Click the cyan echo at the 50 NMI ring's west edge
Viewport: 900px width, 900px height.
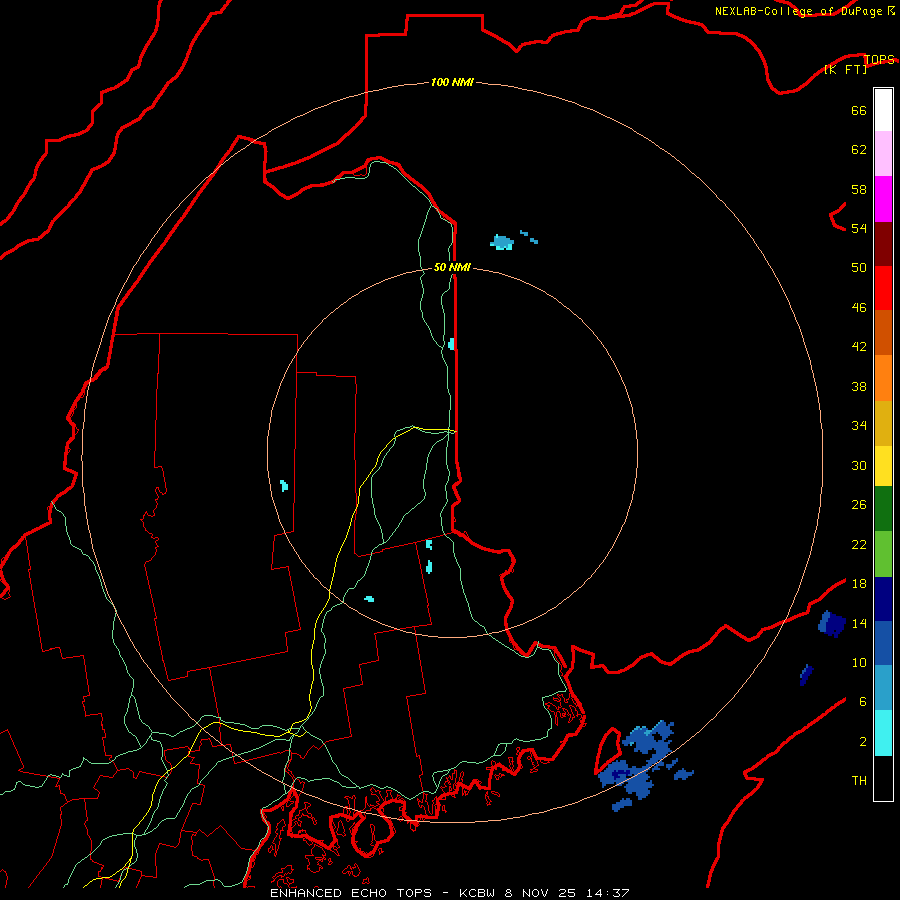284,486
